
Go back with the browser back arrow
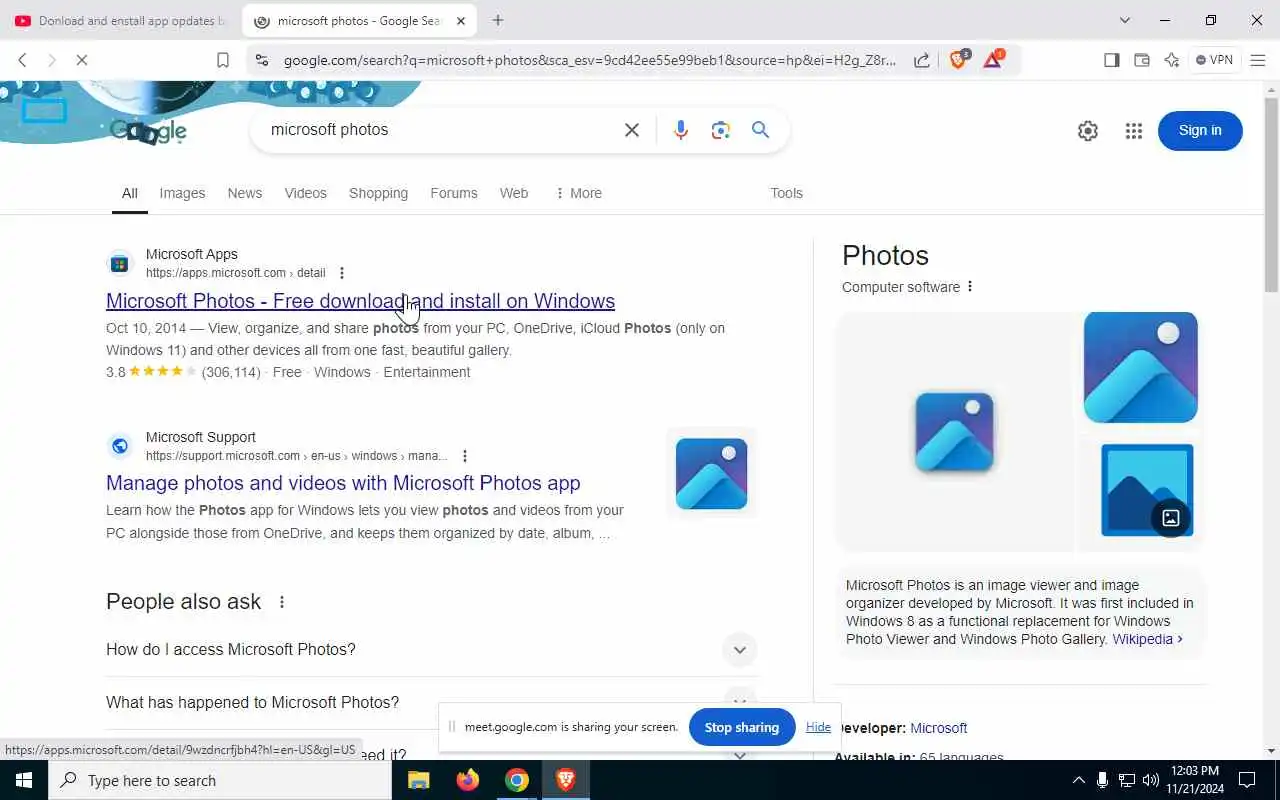[22, 60]
